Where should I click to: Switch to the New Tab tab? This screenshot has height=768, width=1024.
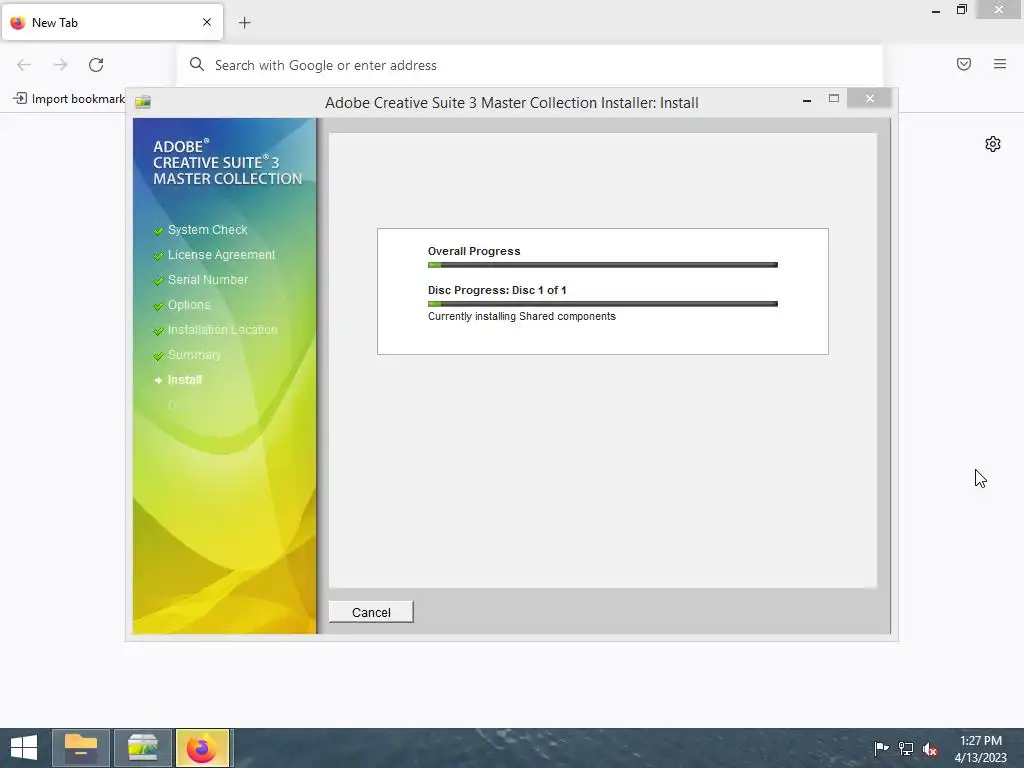tap(112, 23)
